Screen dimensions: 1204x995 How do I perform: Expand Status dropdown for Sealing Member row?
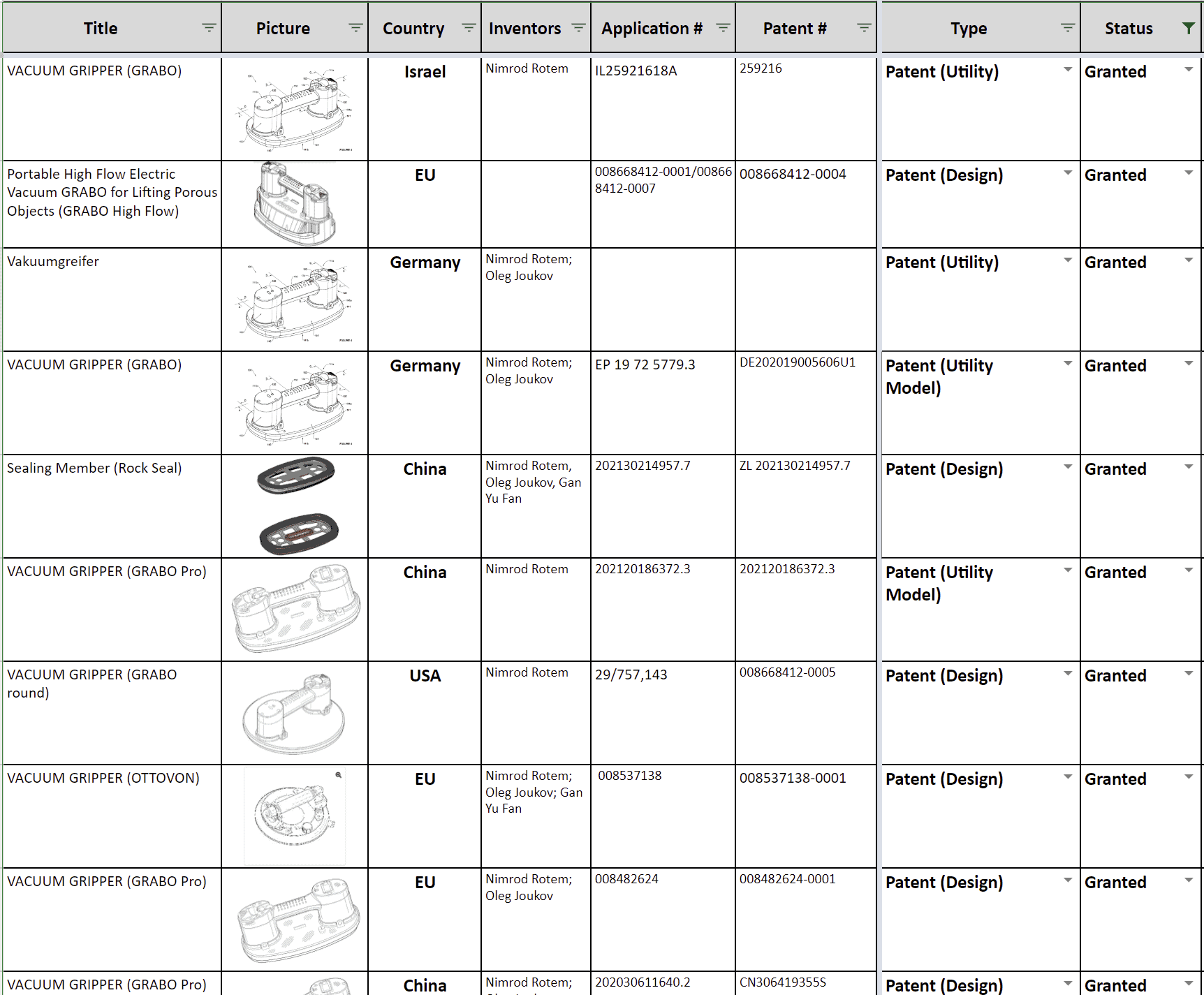coord(1189,467)
